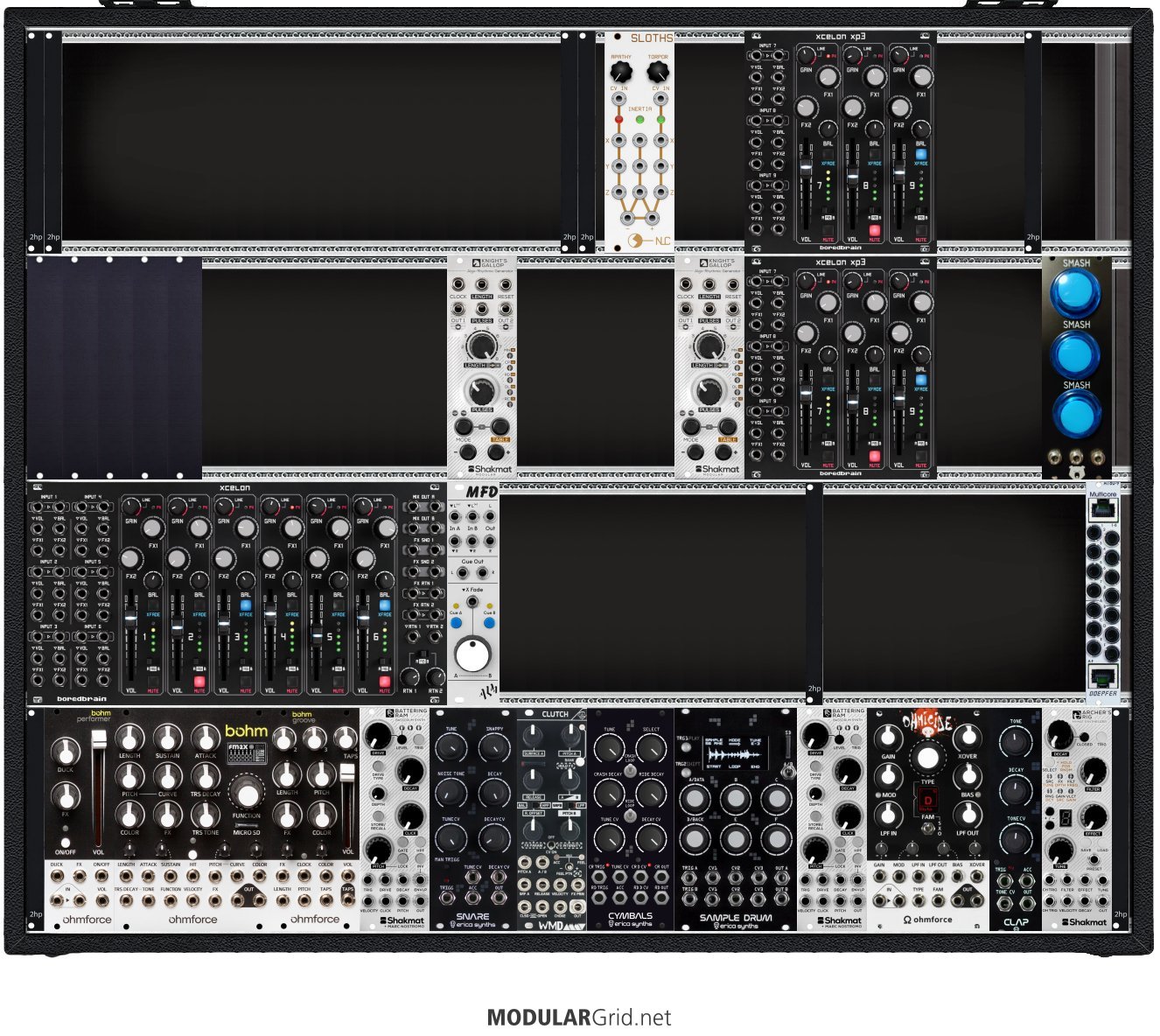This screenshot has width=1160, height=1036.
Task: Click the Bohm Groove VOL fader
Action: 348,773
